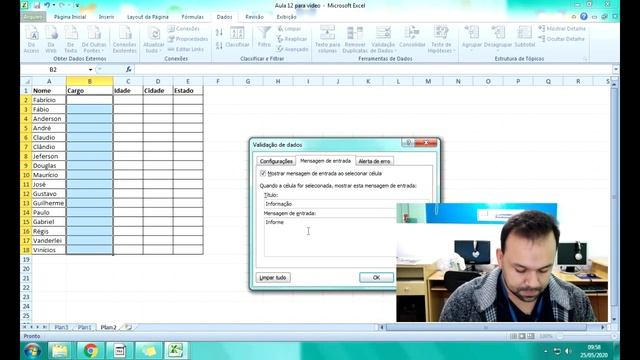The height and width of the screenshot is (360, 640).
Task: Open the Excel help question mark icon
Action: pyautogui.click(x=584, y=16)
